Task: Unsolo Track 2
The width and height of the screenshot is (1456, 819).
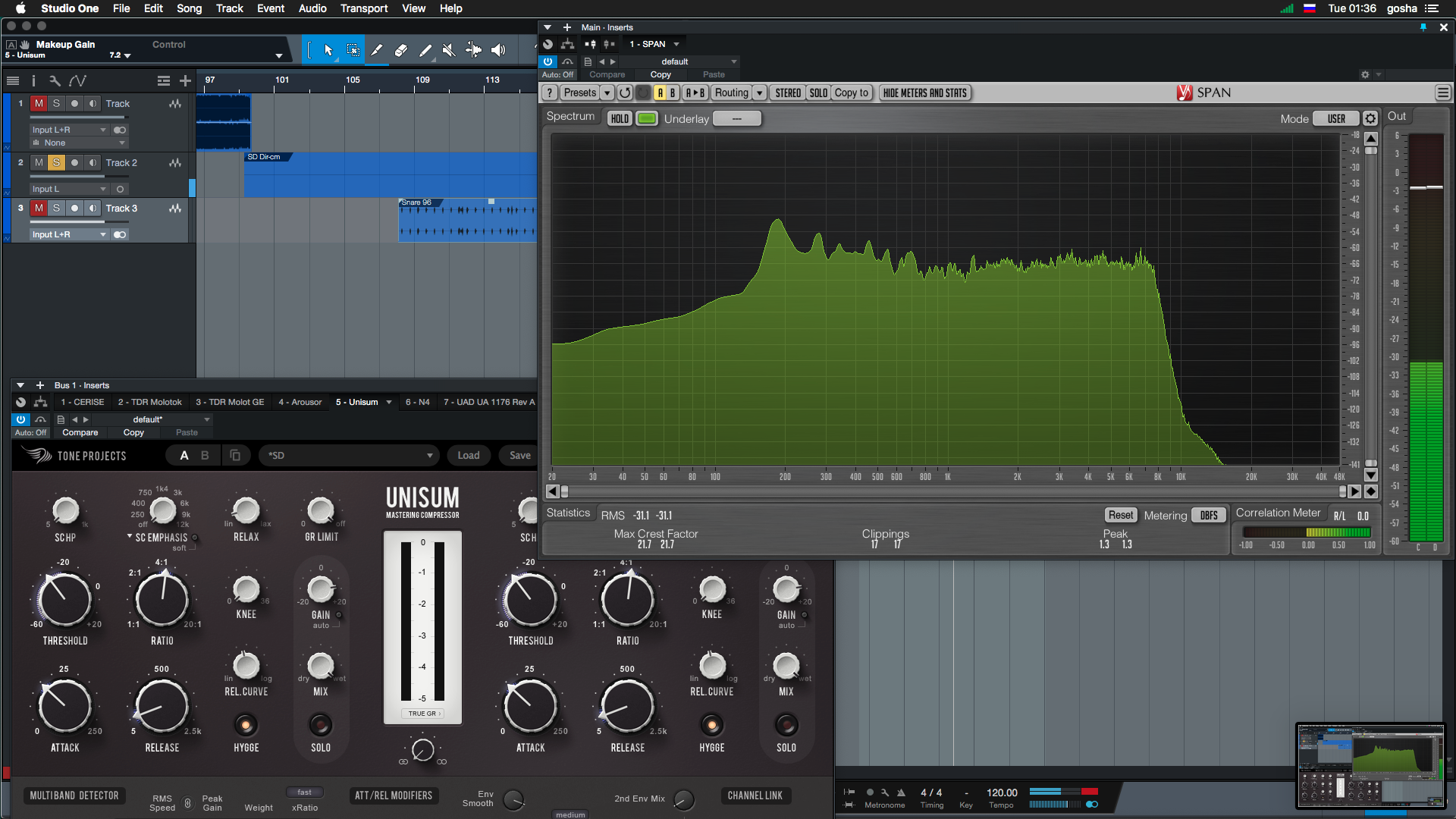Action: 56,162
